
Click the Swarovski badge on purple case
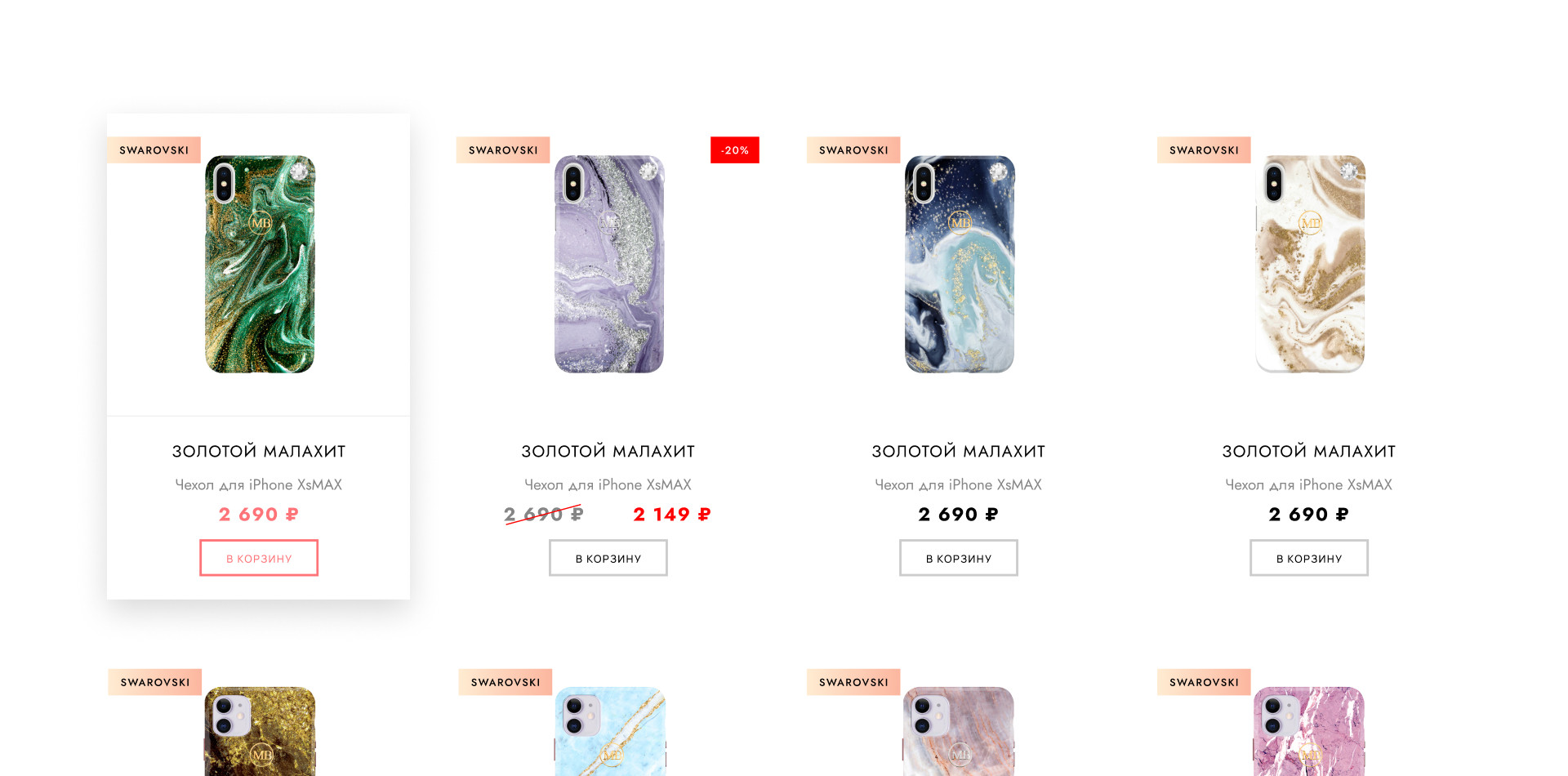click(503, 150)
